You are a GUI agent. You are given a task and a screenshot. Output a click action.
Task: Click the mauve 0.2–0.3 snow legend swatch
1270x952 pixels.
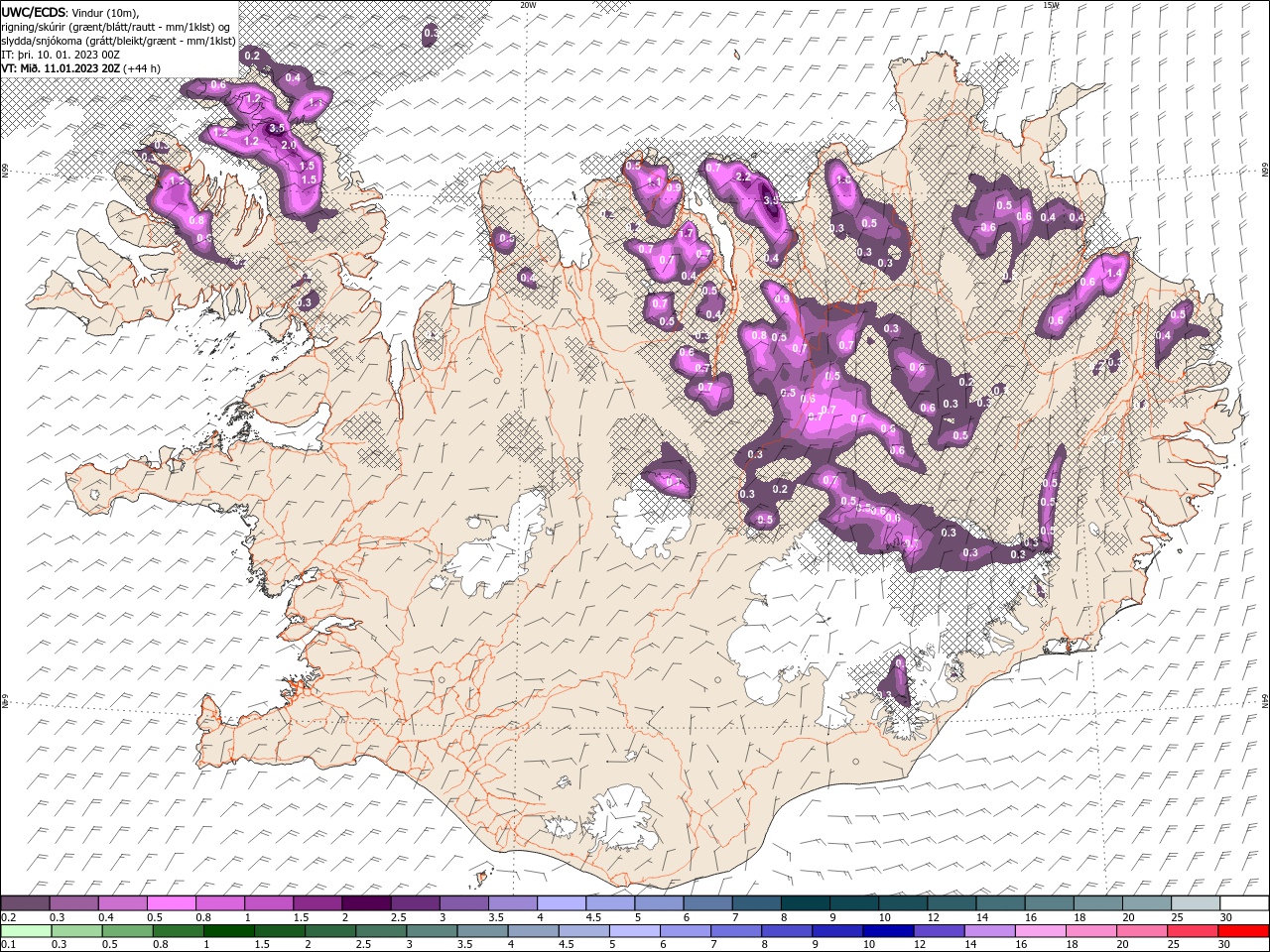point(25,903)
